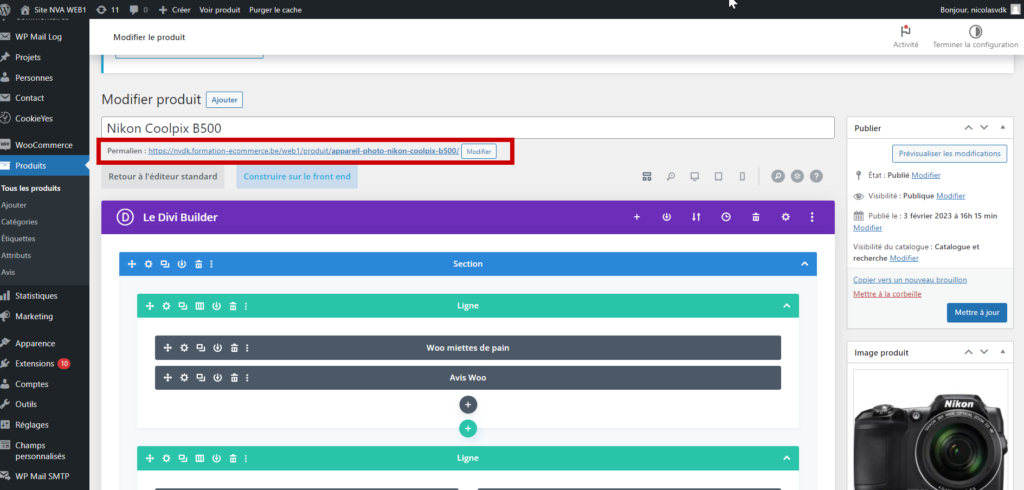Screen dimensions: 1024x490
Task: Select desktop preview icon above builder
Action: tap(695, 176)
